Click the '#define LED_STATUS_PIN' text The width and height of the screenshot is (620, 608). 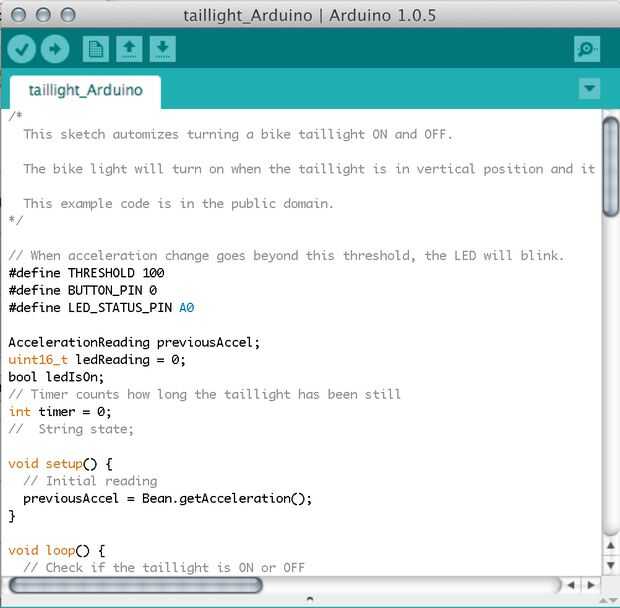pos(90,308)
